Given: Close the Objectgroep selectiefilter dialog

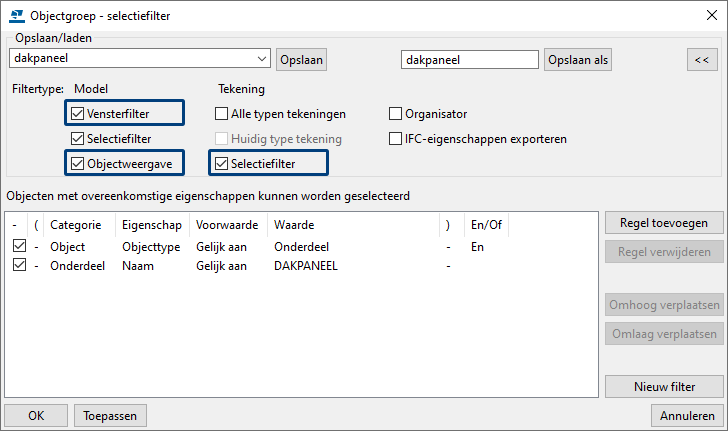Looking at the screenshot, I should (x=711, y=15).
